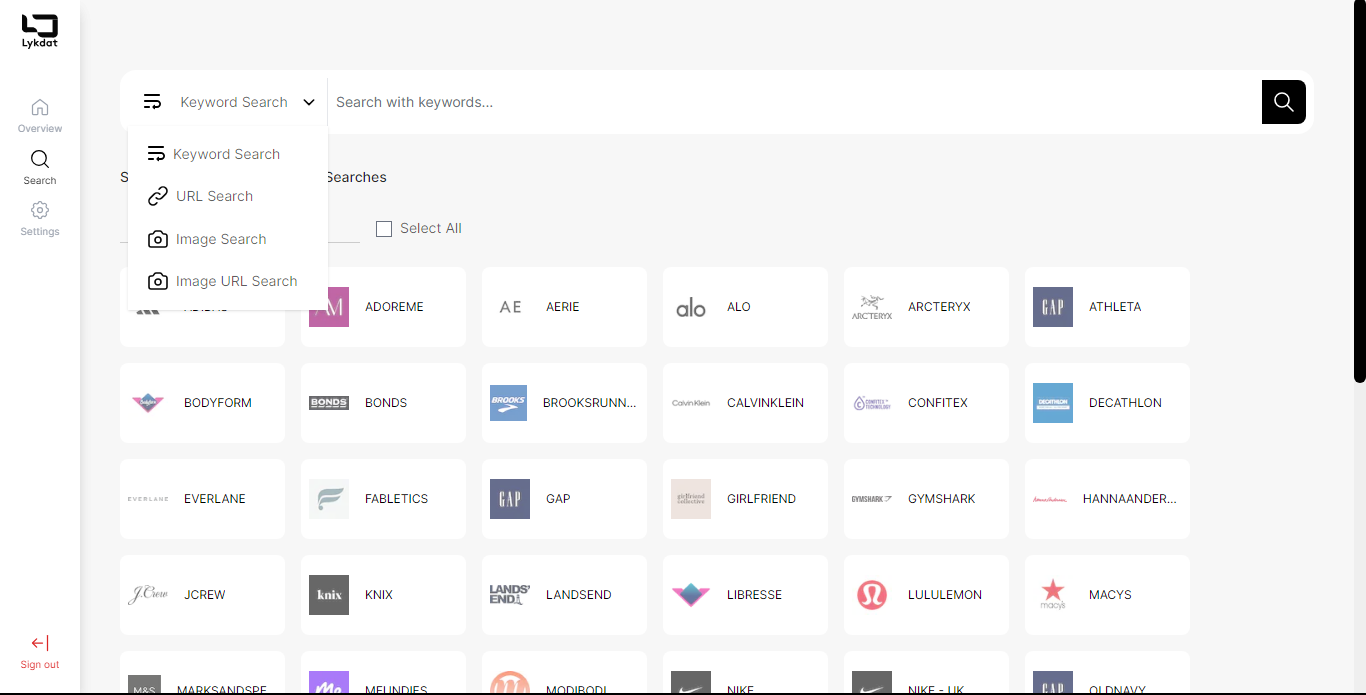Image resolution: width=1366 pixels, height=695 pixels.
Task: Tick the Select All checkbox
Action: tap(384, 229)
